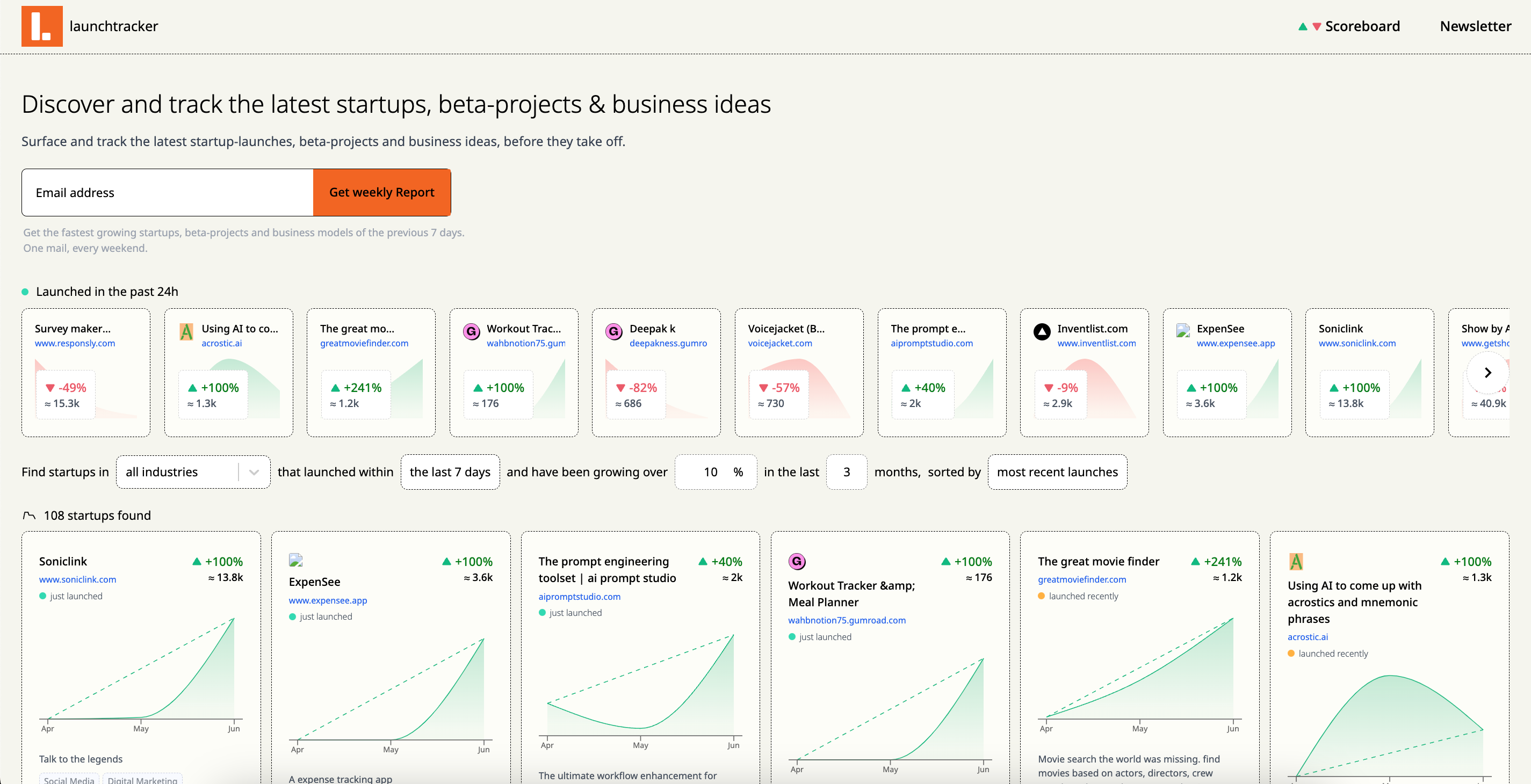
Task: Open the Scoreboard page
Action: 1362,26
